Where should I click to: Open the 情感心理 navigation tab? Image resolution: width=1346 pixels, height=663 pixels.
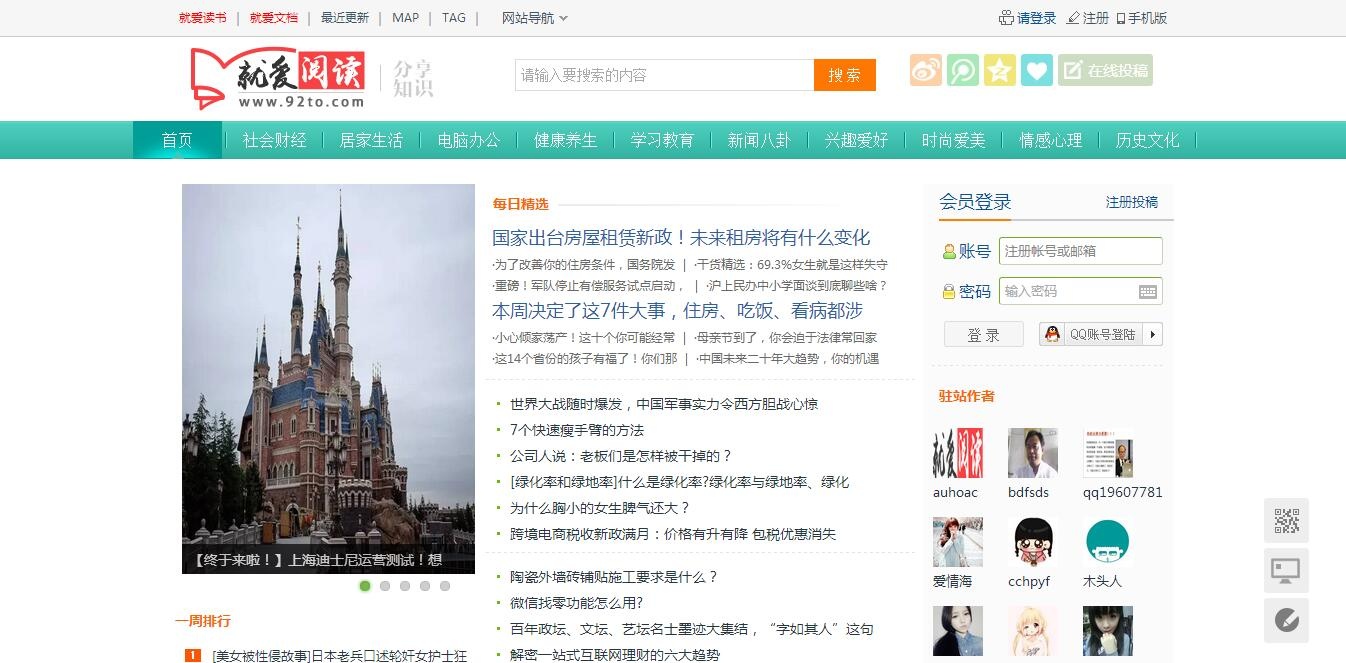[1050, 140]
